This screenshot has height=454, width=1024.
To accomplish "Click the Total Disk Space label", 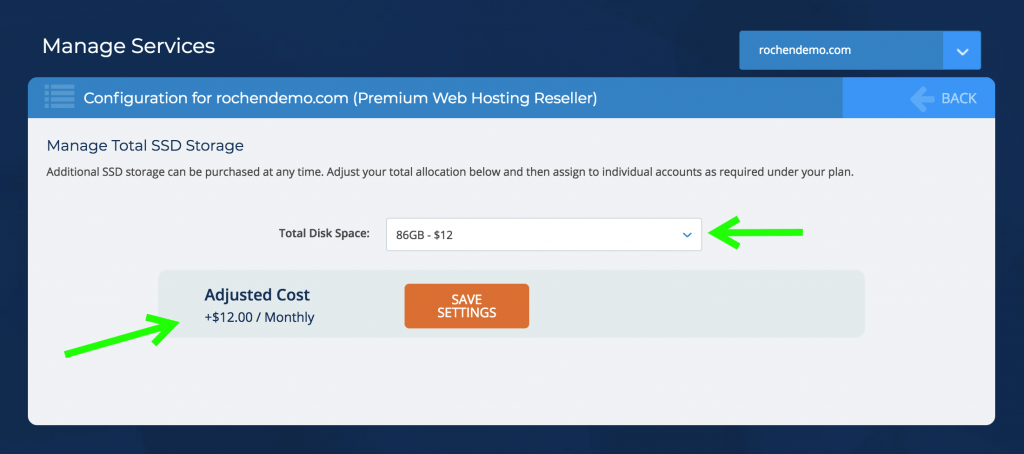I will tap(324, 233).
